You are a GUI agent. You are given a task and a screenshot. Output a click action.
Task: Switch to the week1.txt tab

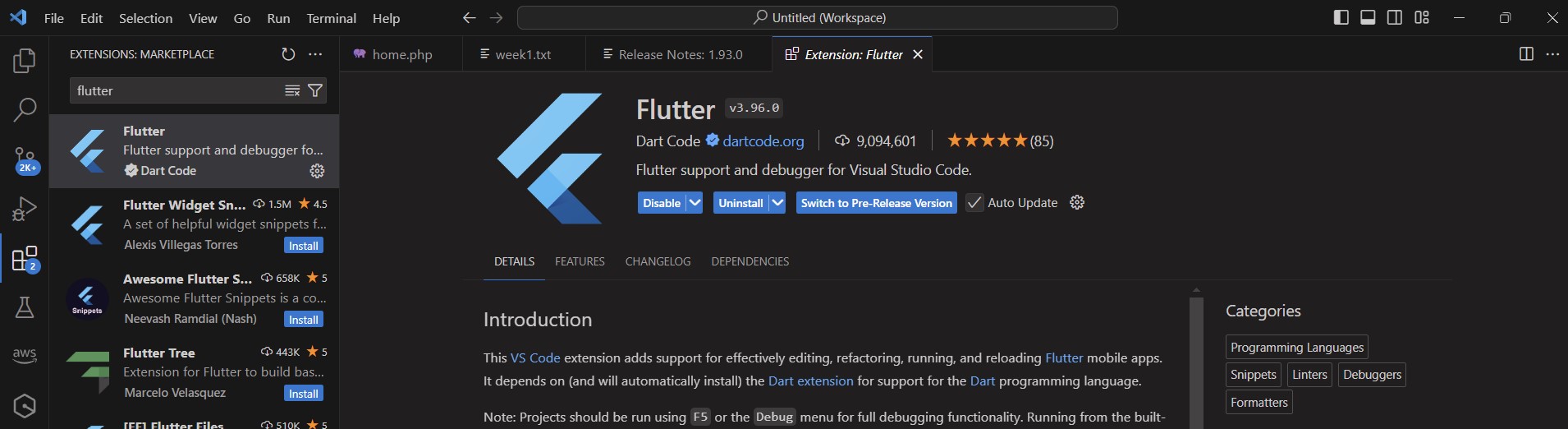click(x=524, y=54)
